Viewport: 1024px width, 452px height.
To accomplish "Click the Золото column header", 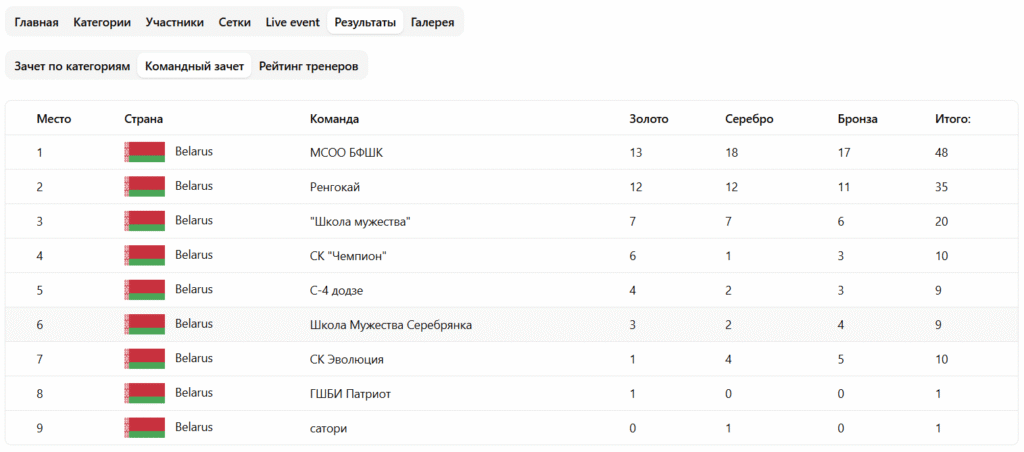I will [649, 119].
